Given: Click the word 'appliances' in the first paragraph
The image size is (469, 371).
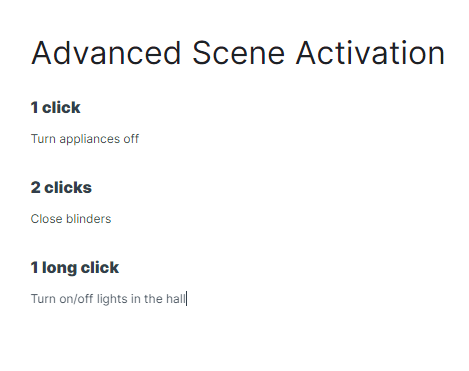Looking at the screenshot, I should click(90, 140).
